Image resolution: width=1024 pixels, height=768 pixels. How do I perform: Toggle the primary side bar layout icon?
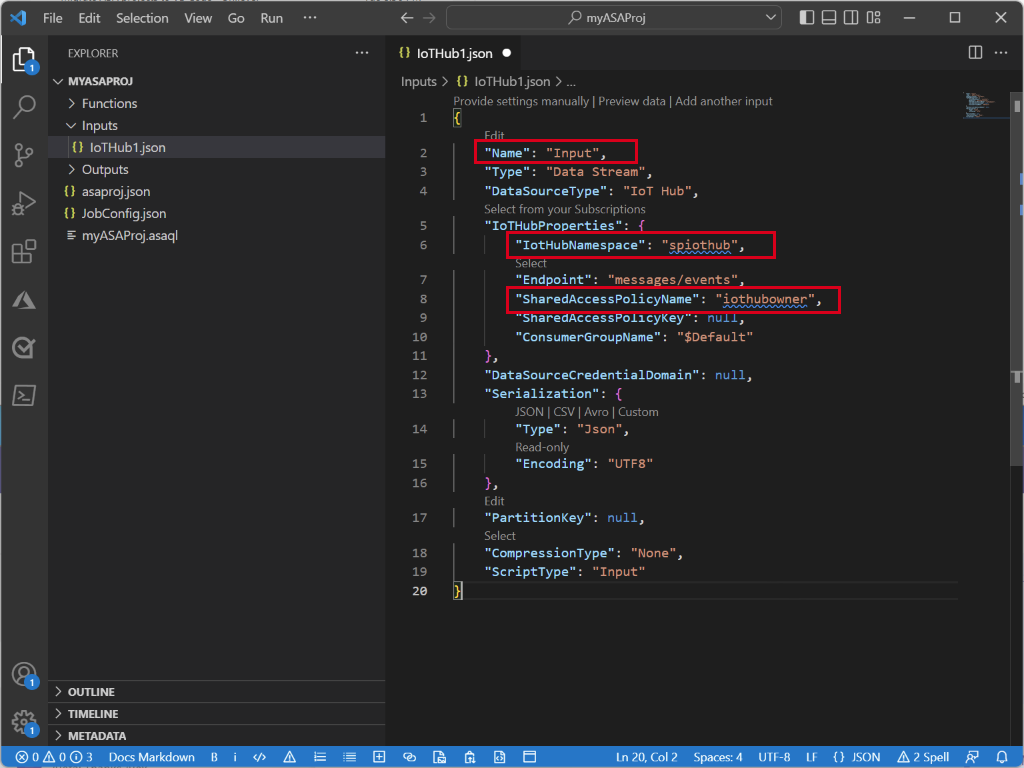[807, 18]
